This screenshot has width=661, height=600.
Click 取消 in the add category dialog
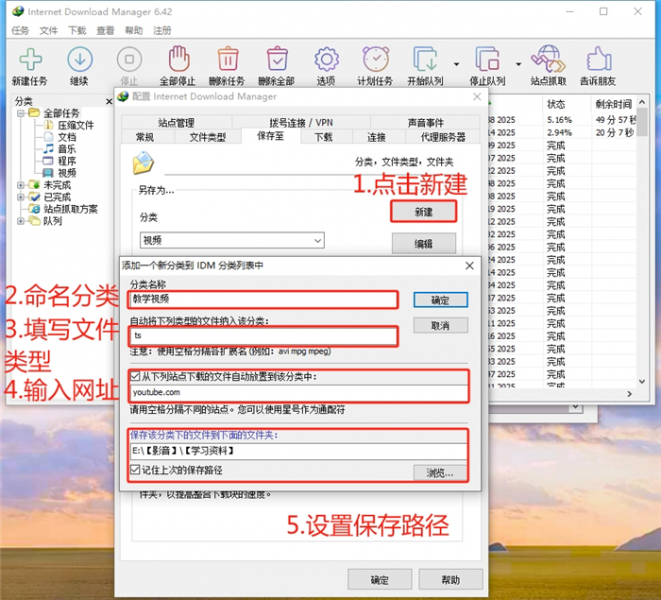pyautogui.click(x=441, y=326)
